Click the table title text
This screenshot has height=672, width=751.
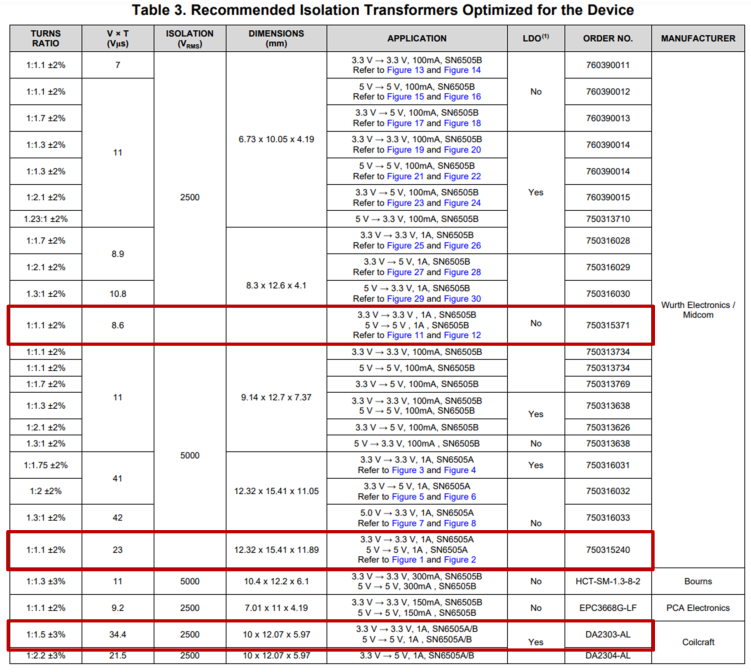(x=383, y=10)
